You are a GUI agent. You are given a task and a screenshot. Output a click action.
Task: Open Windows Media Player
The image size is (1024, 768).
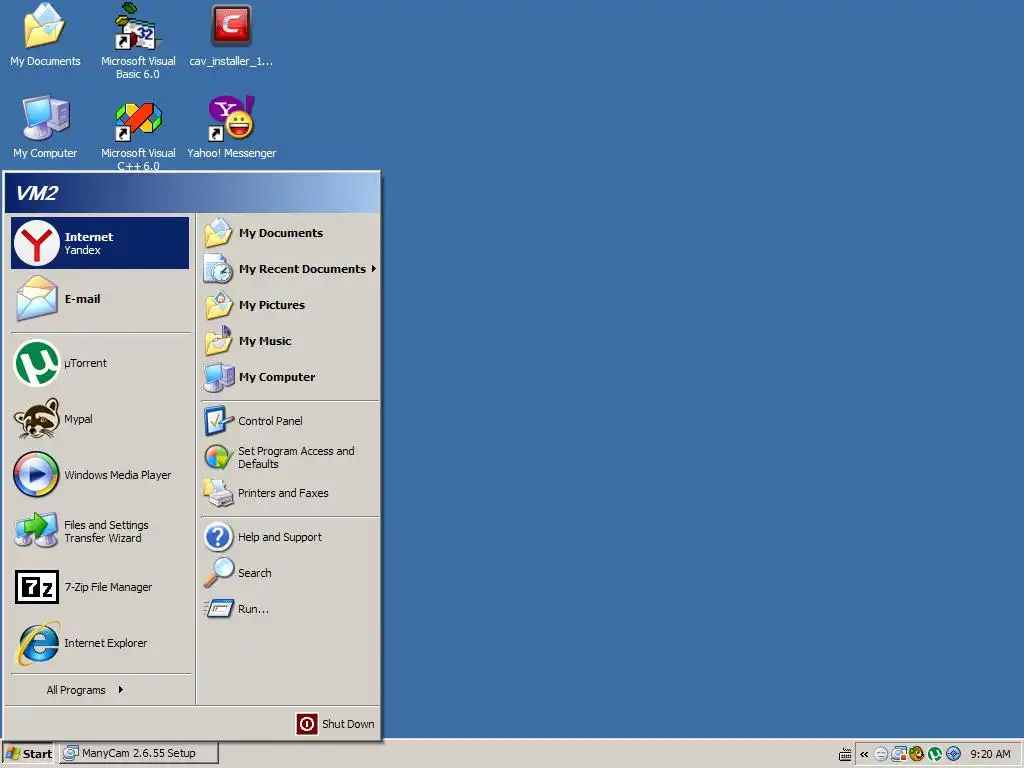click(100, 475)
